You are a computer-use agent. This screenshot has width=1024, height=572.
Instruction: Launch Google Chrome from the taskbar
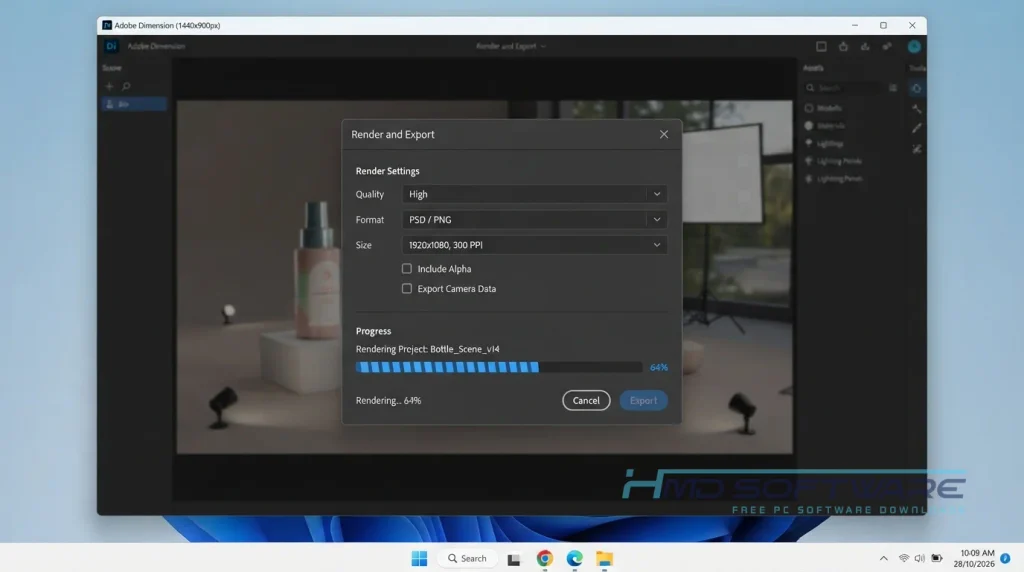[x=545, y=558]
